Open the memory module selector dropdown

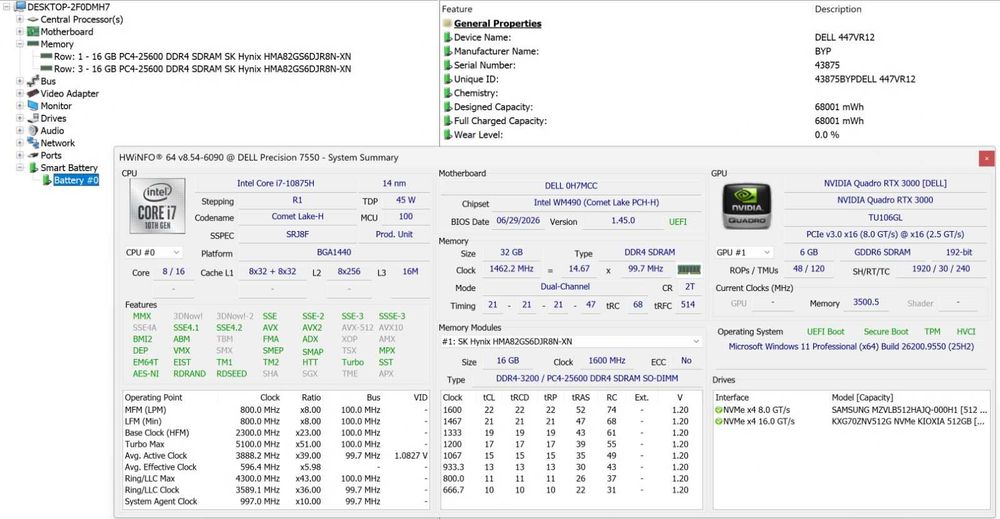pyautogui.click(x=571, y=342)
